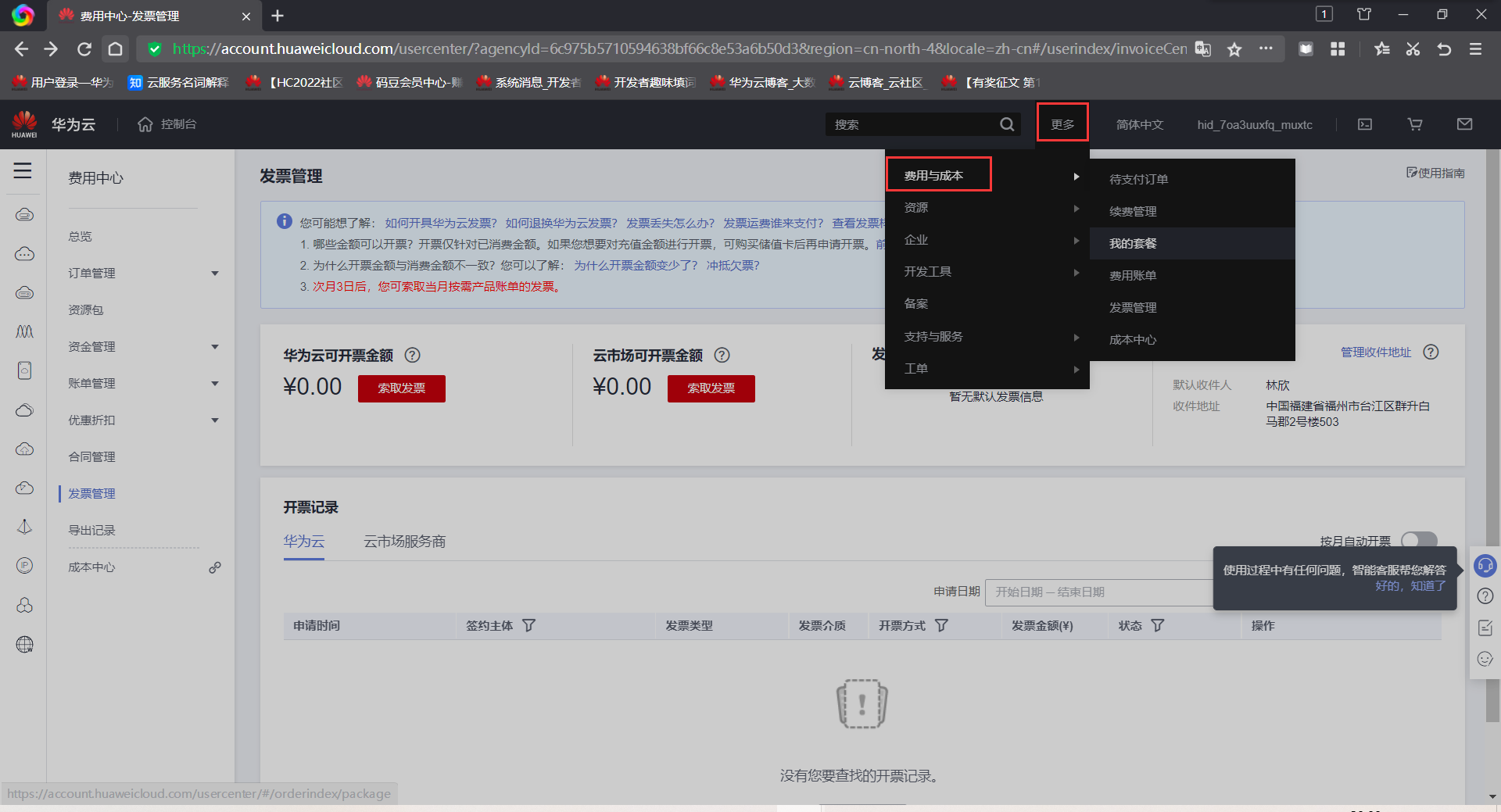Click the browser address bar
Viewport: 1501px width, 812px height.
point(679,49)
